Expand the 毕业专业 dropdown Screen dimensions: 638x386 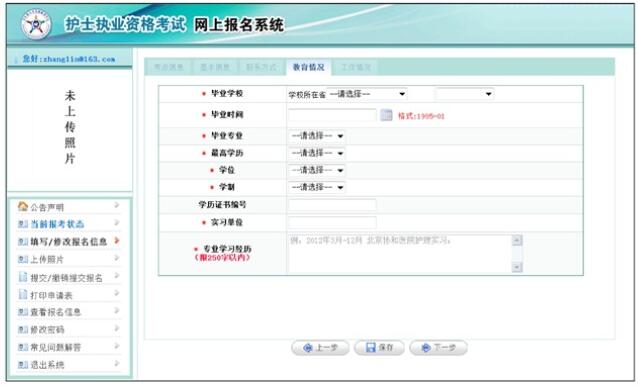[x=317, y=136]
